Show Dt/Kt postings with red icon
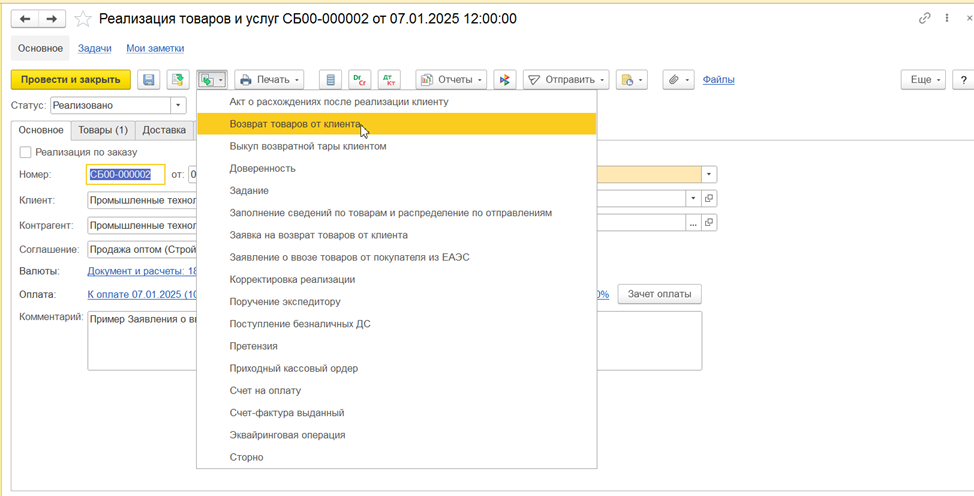 point(390,80)
